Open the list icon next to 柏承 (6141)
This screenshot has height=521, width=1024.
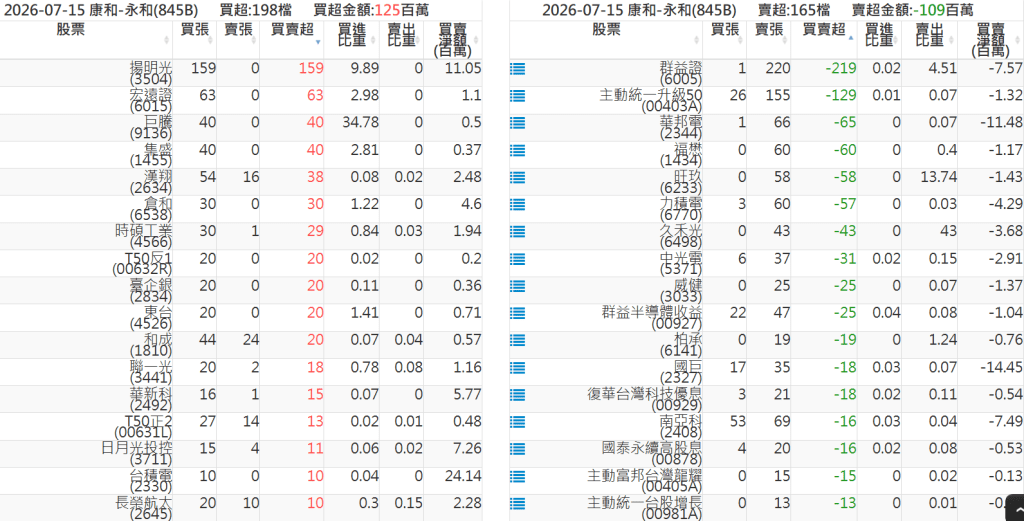[x=517, y=340]
